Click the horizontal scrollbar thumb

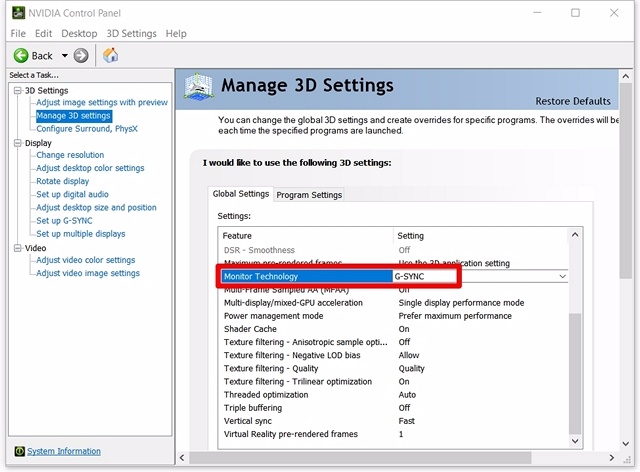[x=360, y=458]
